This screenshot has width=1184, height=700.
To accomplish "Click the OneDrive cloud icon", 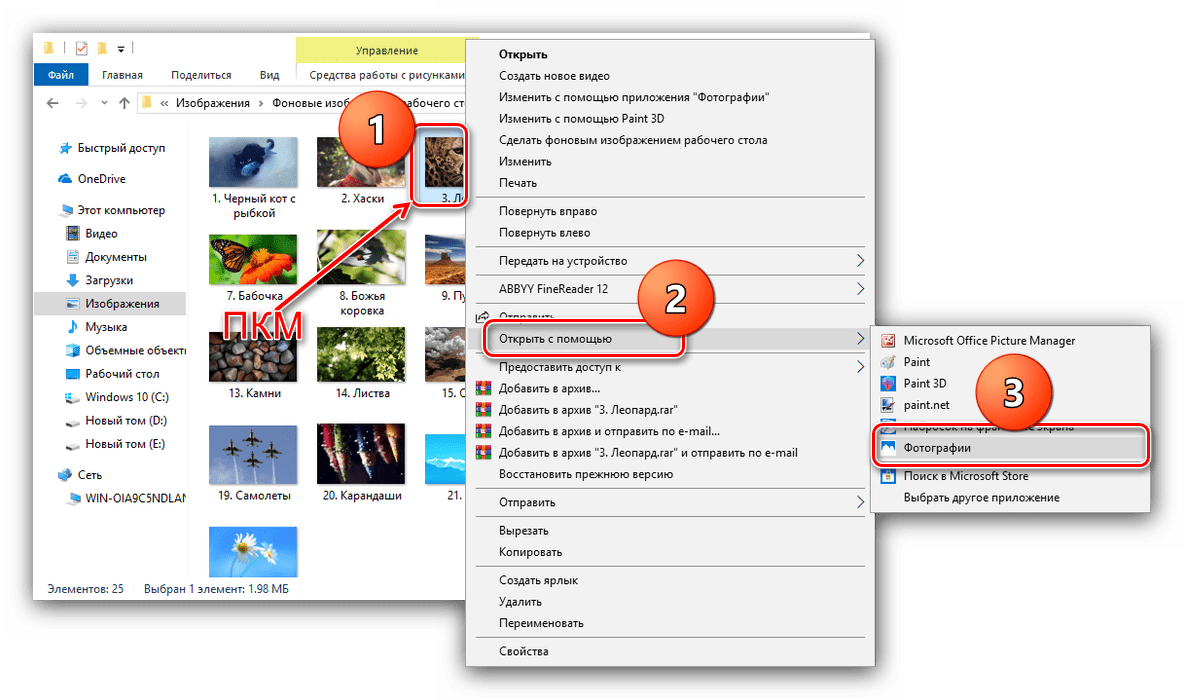I will click(x=65, y=179).
